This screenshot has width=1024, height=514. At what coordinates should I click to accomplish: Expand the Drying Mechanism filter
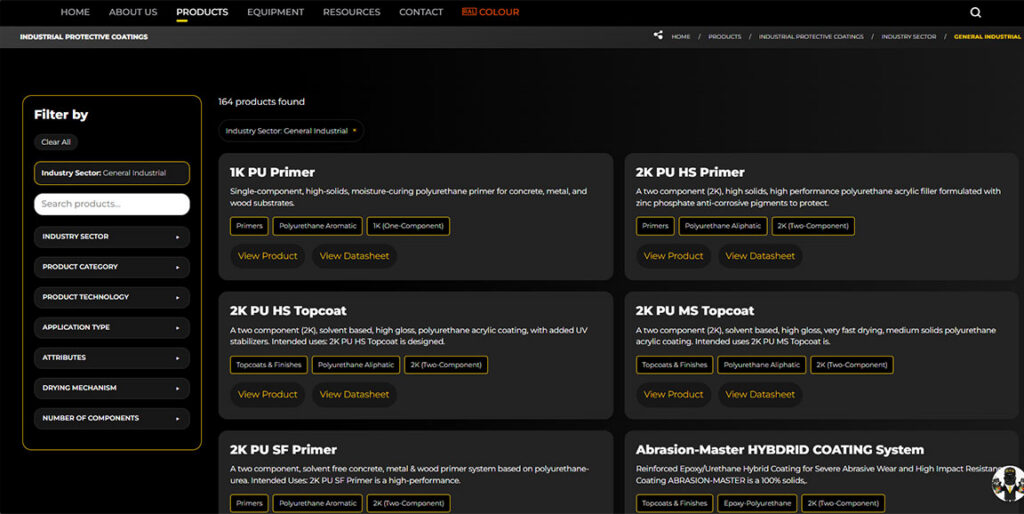click(x=112, y=388)
